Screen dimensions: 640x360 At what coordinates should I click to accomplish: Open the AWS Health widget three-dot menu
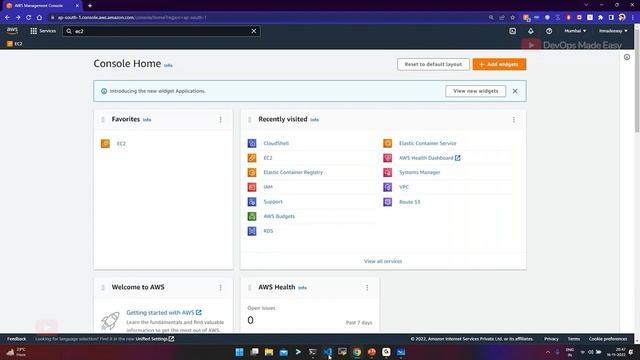367,288
